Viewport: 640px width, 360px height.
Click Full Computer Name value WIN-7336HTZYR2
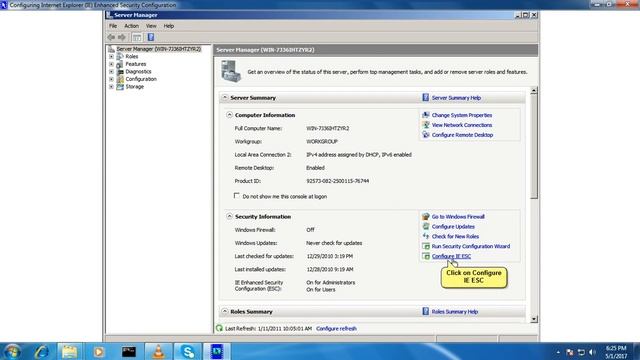[x=327, y=129]
